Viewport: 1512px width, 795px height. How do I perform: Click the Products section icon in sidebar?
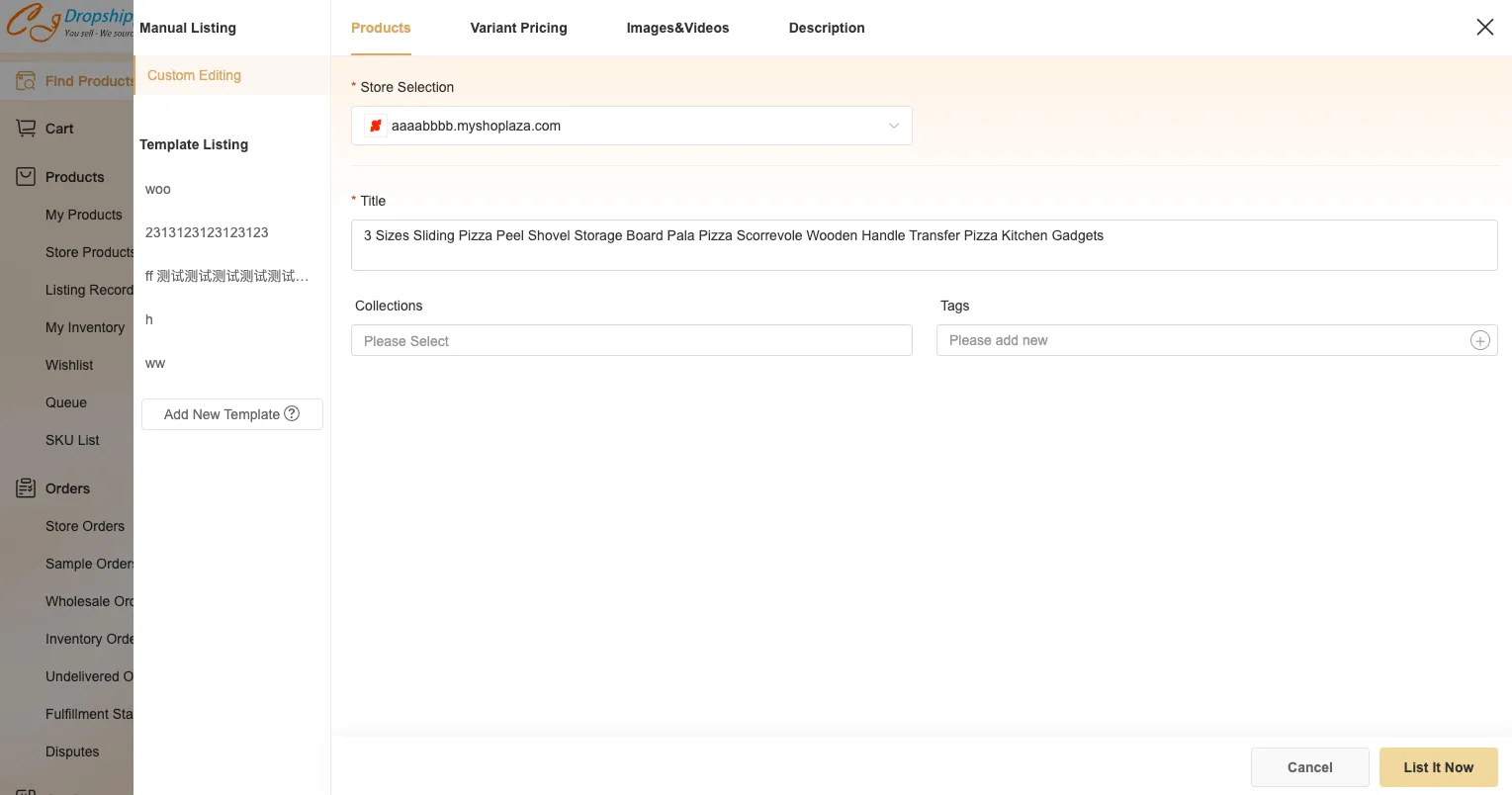coord(26,177)
